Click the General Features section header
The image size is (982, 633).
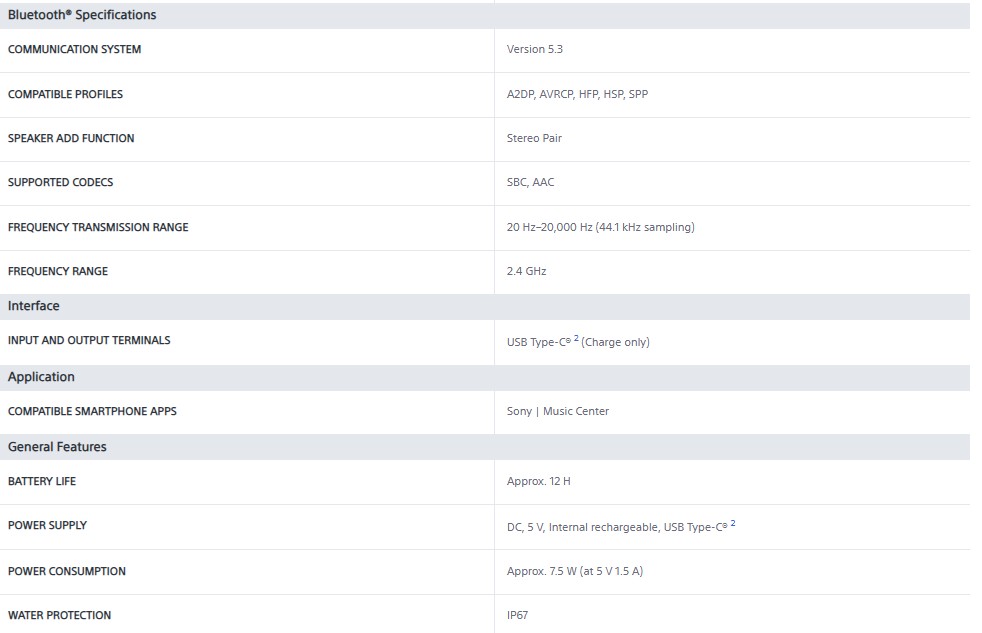[x=57, y=447]
